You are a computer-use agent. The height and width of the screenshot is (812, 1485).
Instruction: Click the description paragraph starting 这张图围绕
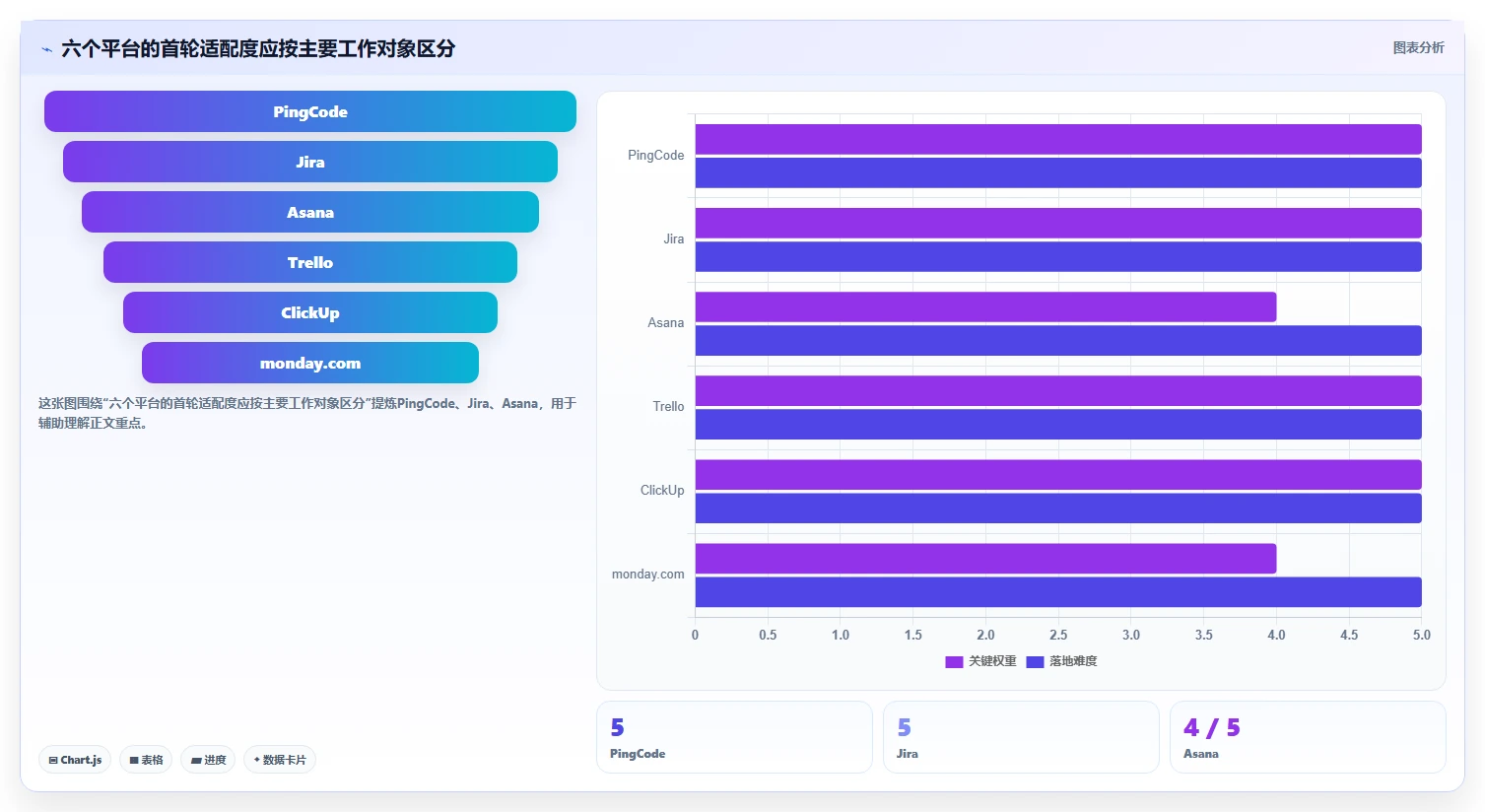307,413
